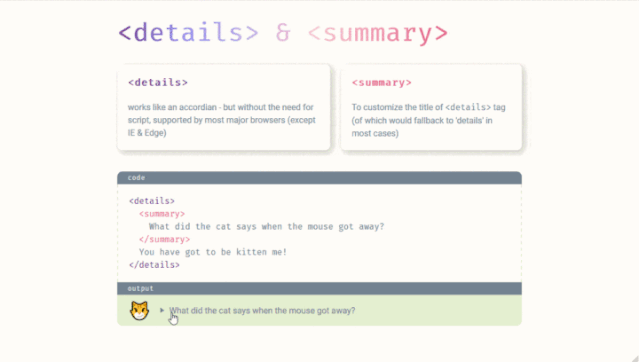
Task: Select the '<details>' card title
Action: click(158, 82)
